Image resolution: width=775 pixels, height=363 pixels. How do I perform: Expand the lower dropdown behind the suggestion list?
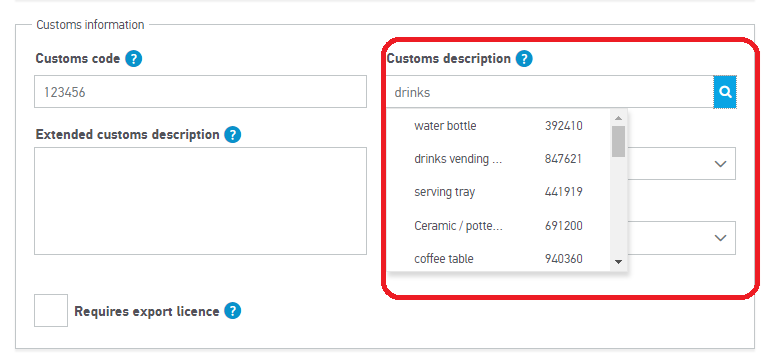tap(721, 238)
